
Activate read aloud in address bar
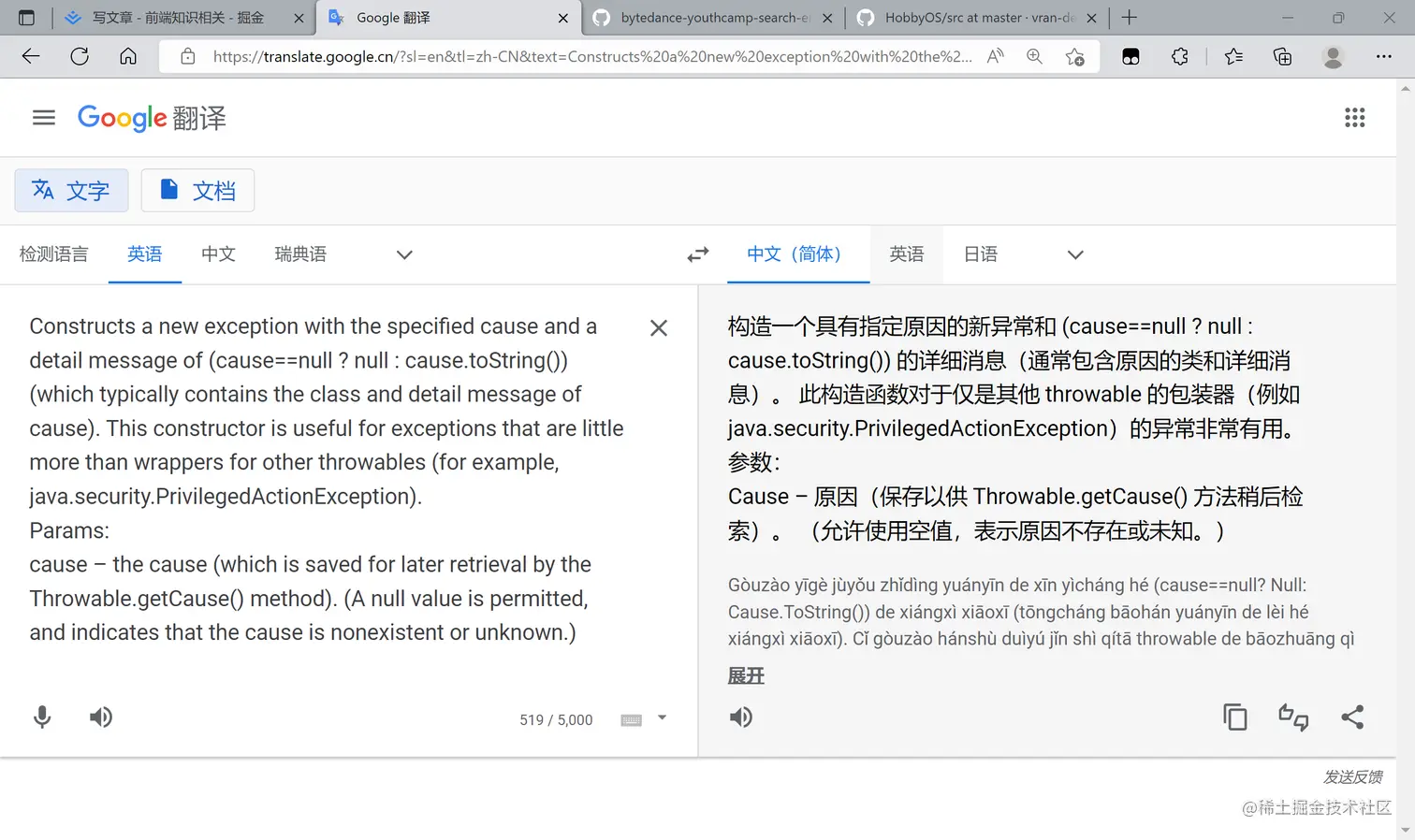[996, 56]
